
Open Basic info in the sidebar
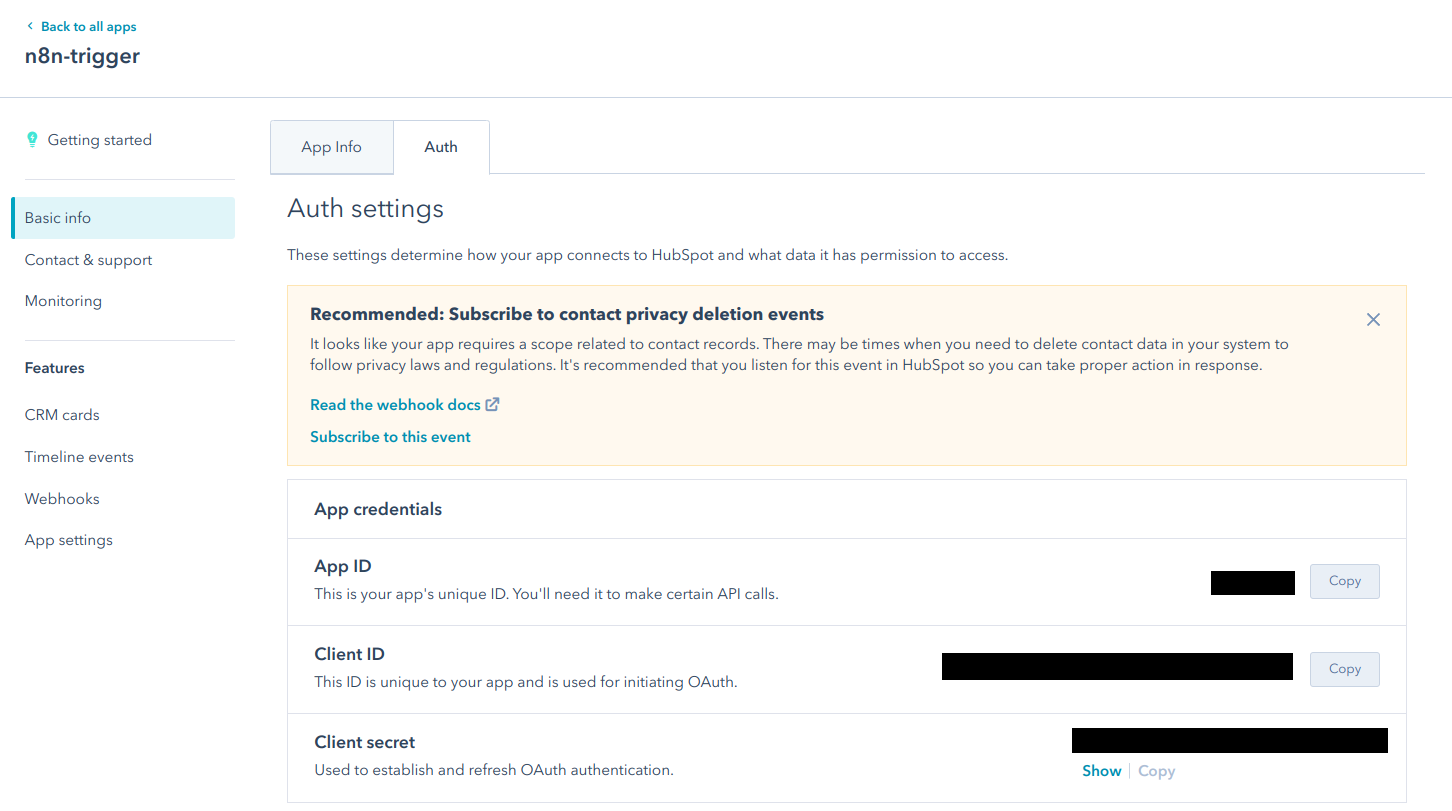(58, 218)
